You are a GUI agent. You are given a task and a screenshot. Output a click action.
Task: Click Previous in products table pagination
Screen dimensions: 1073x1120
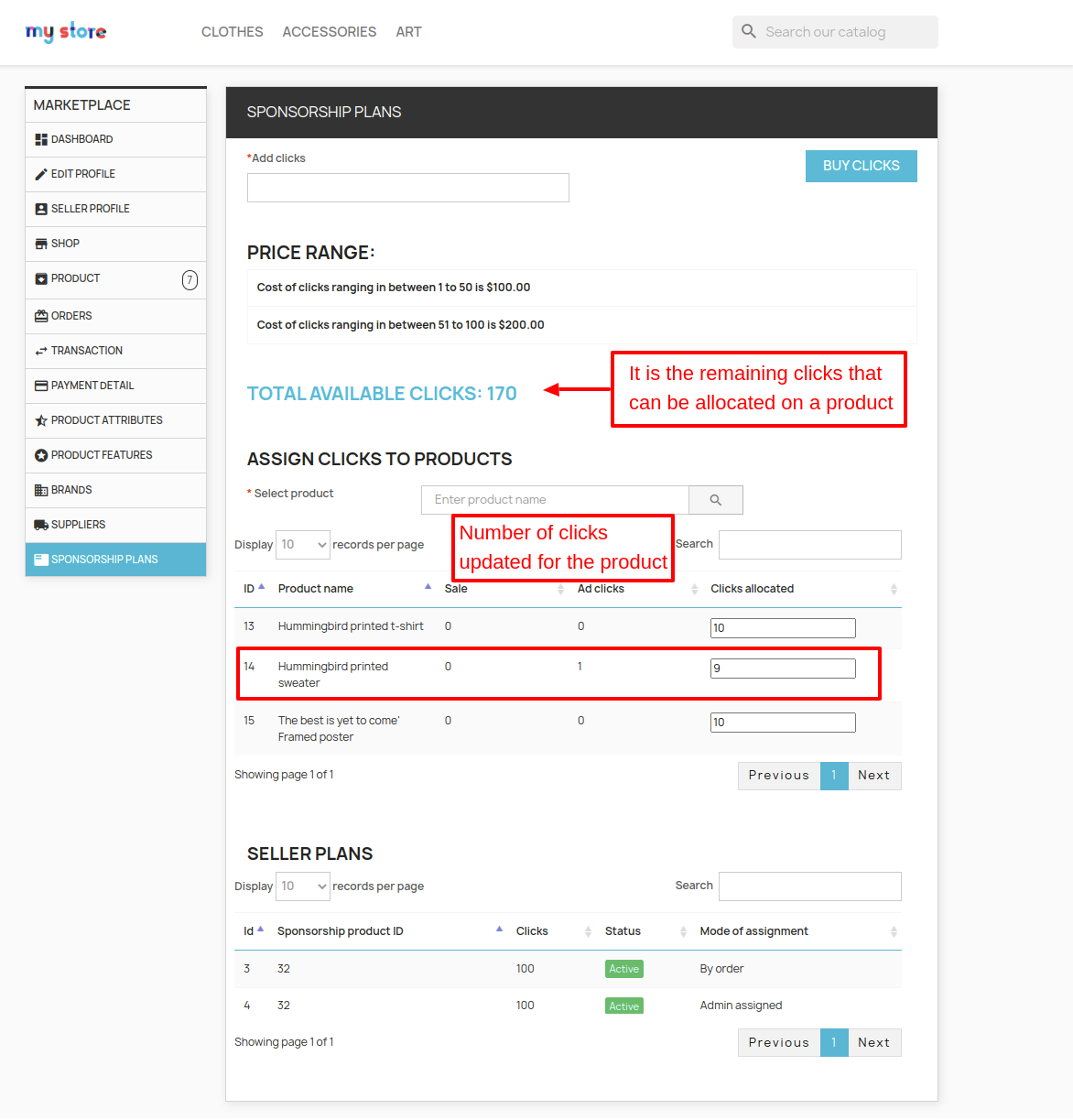[779, 776]
